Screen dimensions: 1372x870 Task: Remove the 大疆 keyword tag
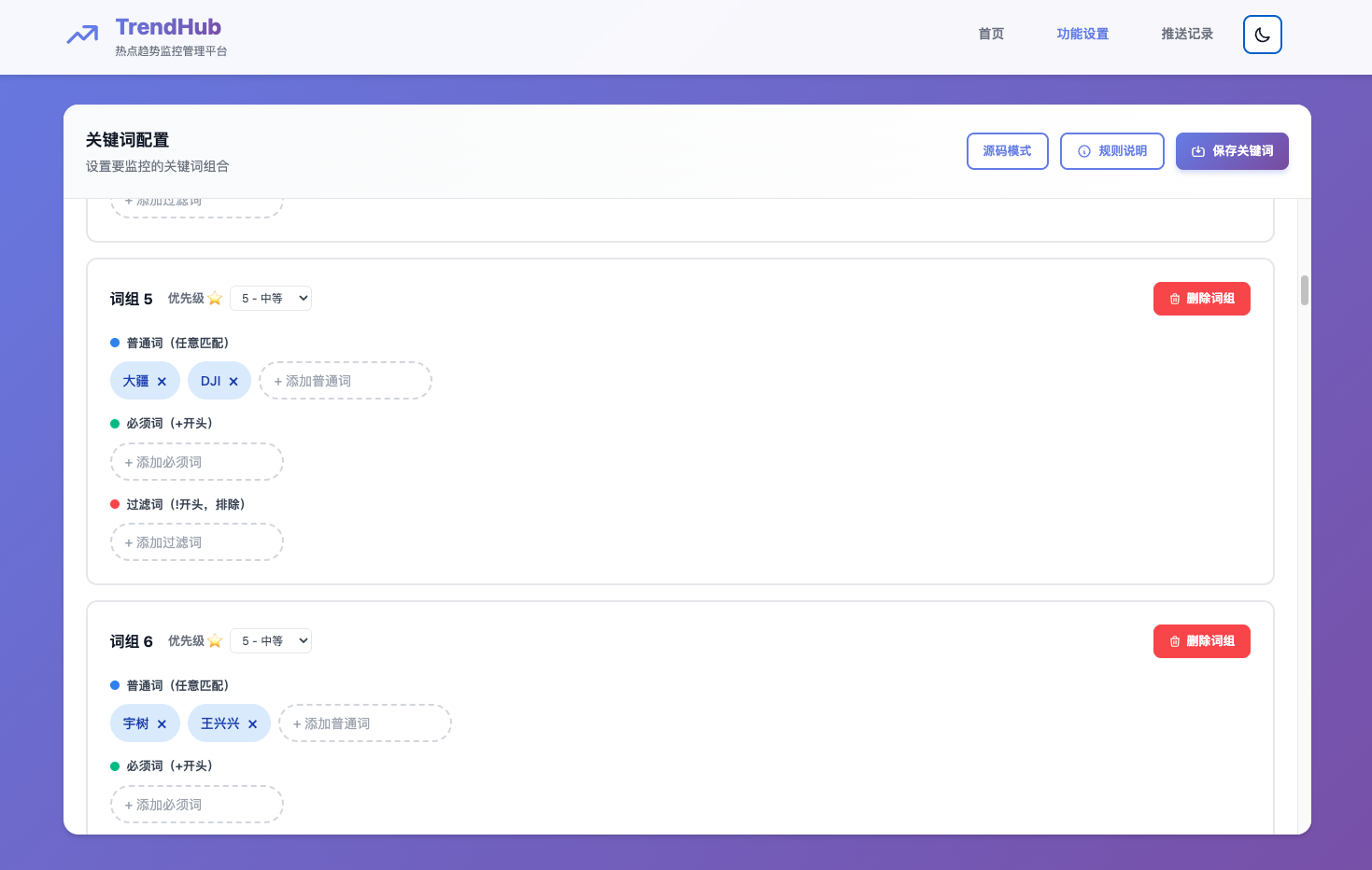click(162, 382)
